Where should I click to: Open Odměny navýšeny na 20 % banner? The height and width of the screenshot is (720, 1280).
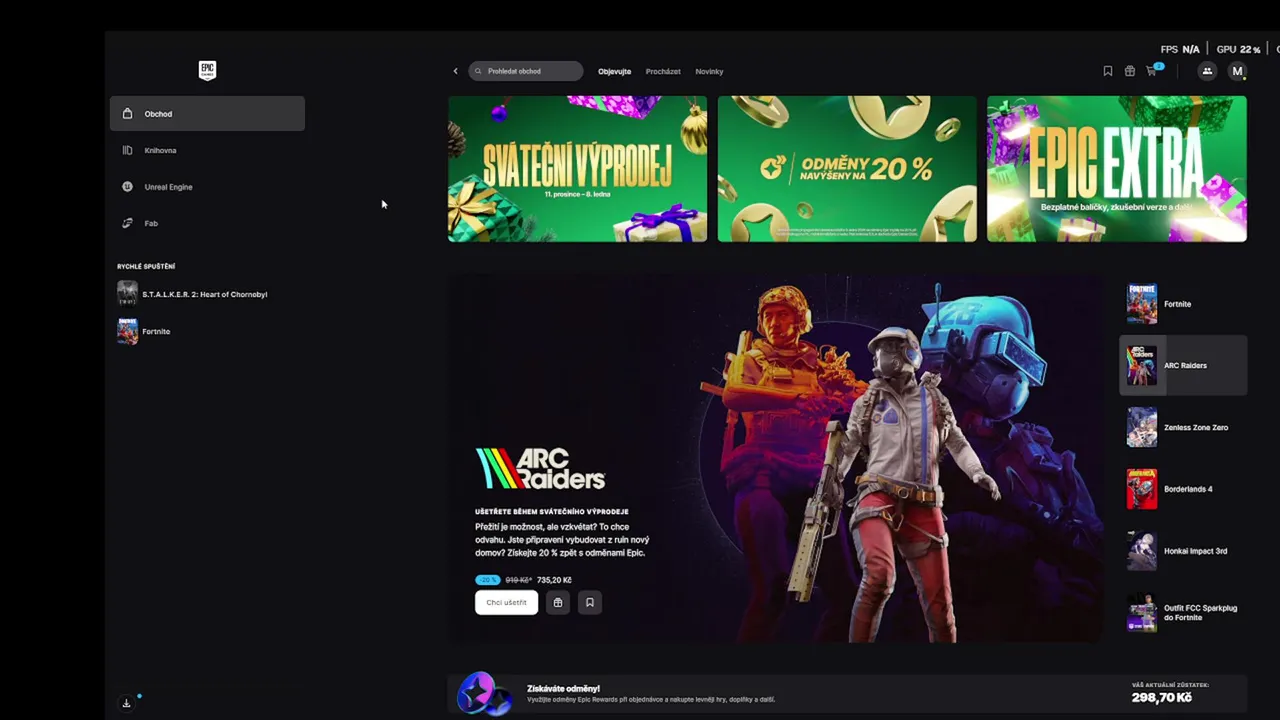(x=847, y=169)
